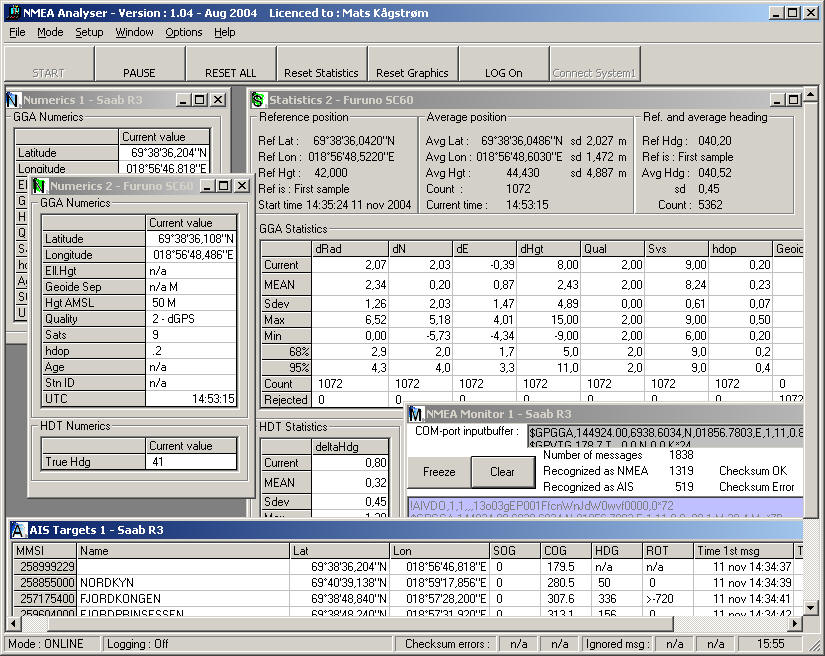Open the Setup menu
The height and width of the screenshot is (656, 825).
89,32
